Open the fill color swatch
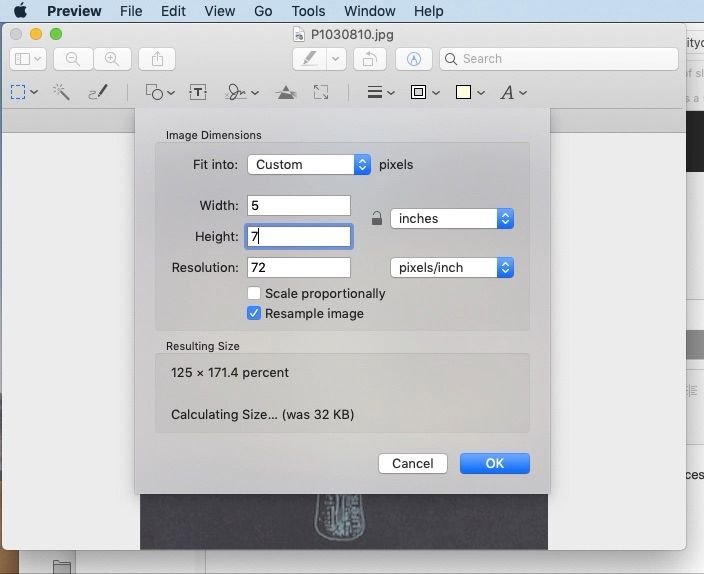This screenshot has height=574, width=704. pos(464,92)
